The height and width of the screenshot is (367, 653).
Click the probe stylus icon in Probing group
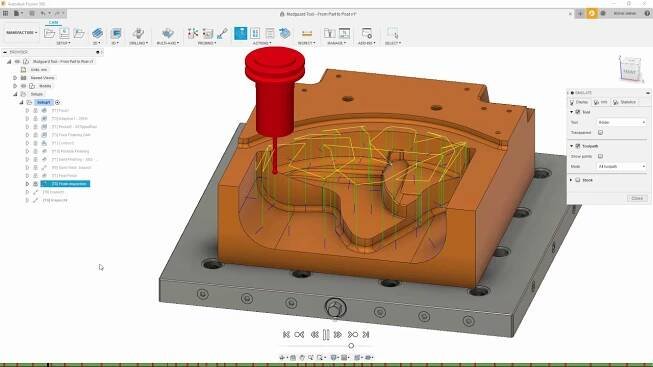click(222, 33)
